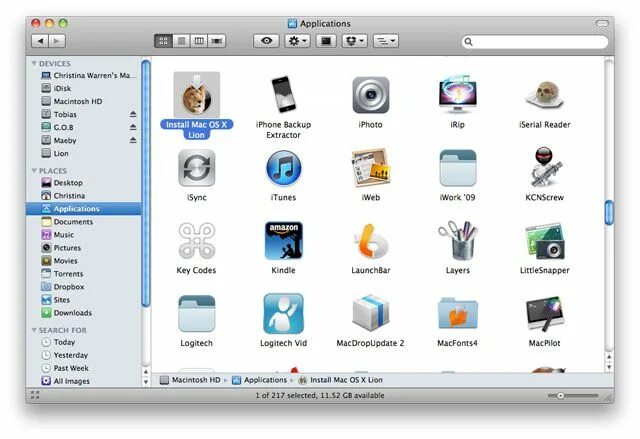This screenshot has height=439, width=640.
Task: Select the Kindle app icon
Action: [283, 241]
